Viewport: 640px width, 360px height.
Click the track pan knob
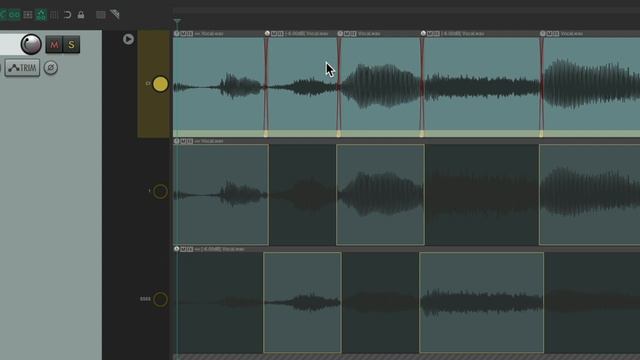coord(31,44)
